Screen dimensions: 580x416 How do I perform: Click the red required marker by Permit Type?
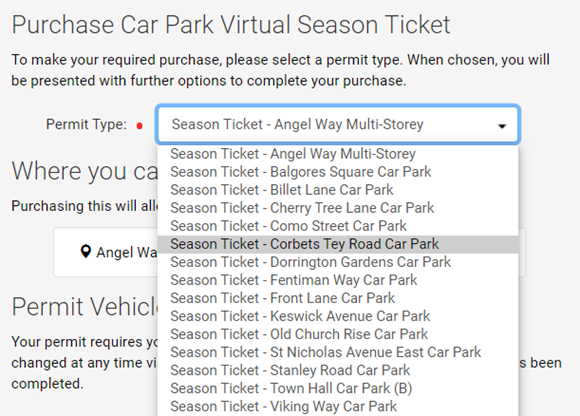pyautogui.click(x=139, y=126)
